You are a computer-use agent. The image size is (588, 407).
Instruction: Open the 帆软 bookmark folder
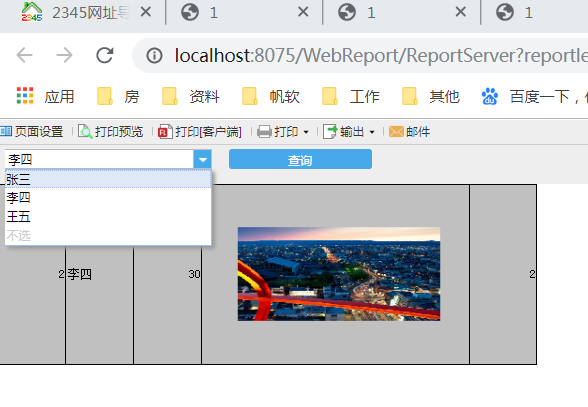(271, 96)
